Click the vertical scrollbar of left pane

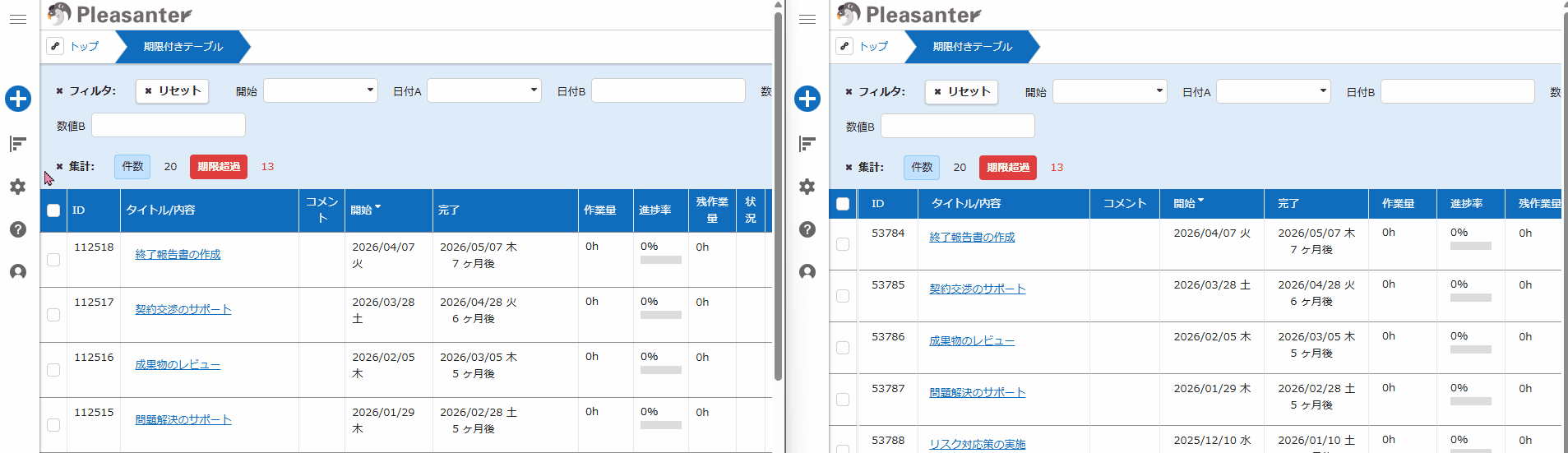pos(778,197)
